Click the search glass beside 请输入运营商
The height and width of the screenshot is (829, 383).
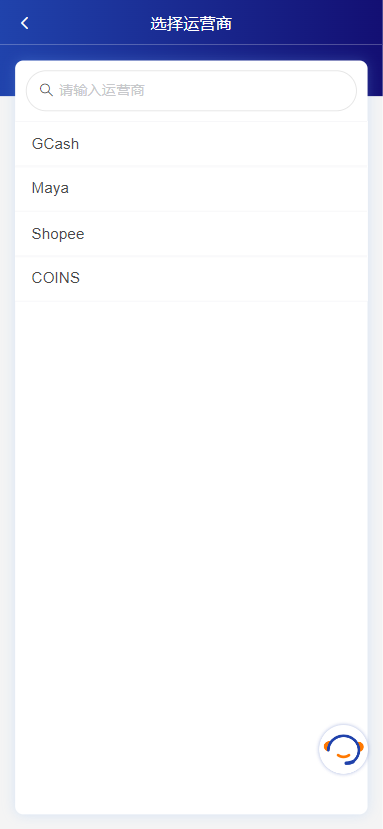point(46,90)
